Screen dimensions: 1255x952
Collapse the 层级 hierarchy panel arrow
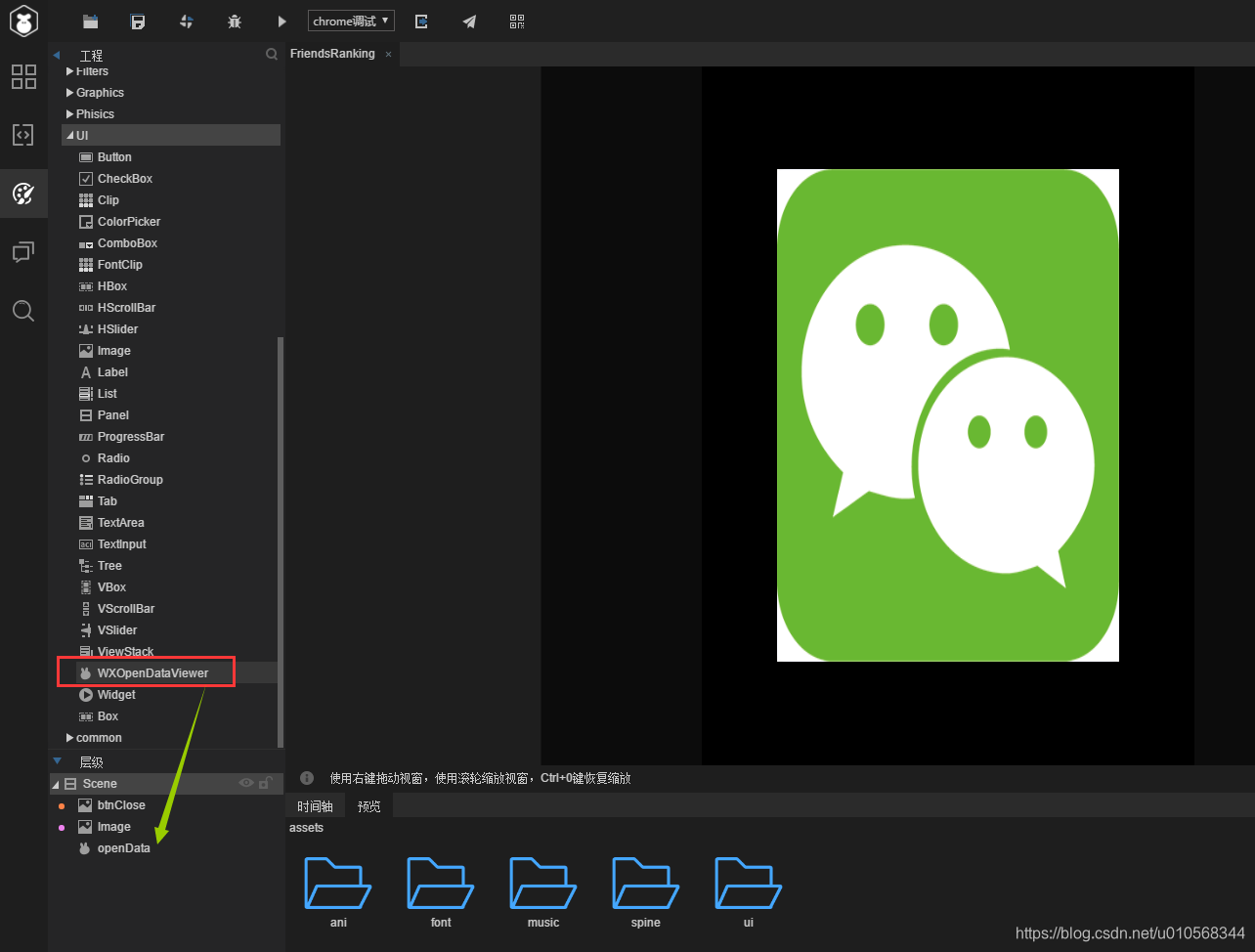pos(57,760)
